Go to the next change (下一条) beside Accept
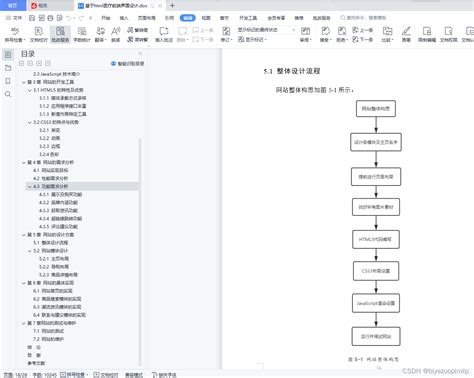The height and width of the screenshot is (378, 474). [363, 39]
